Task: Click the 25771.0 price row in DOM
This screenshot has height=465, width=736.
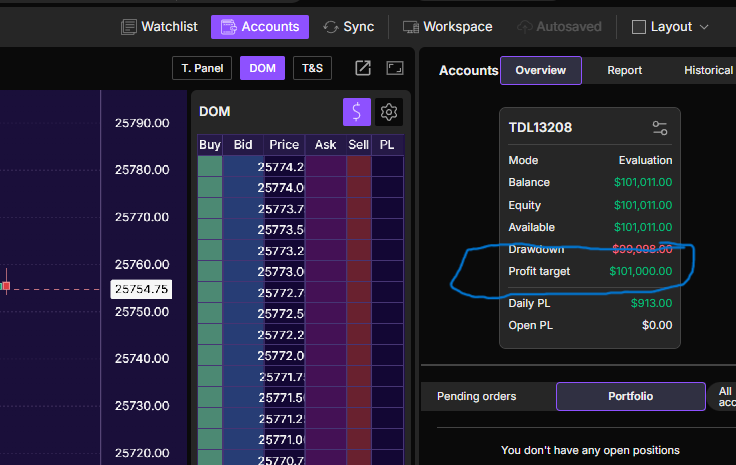Action: [x=282, y=440]
